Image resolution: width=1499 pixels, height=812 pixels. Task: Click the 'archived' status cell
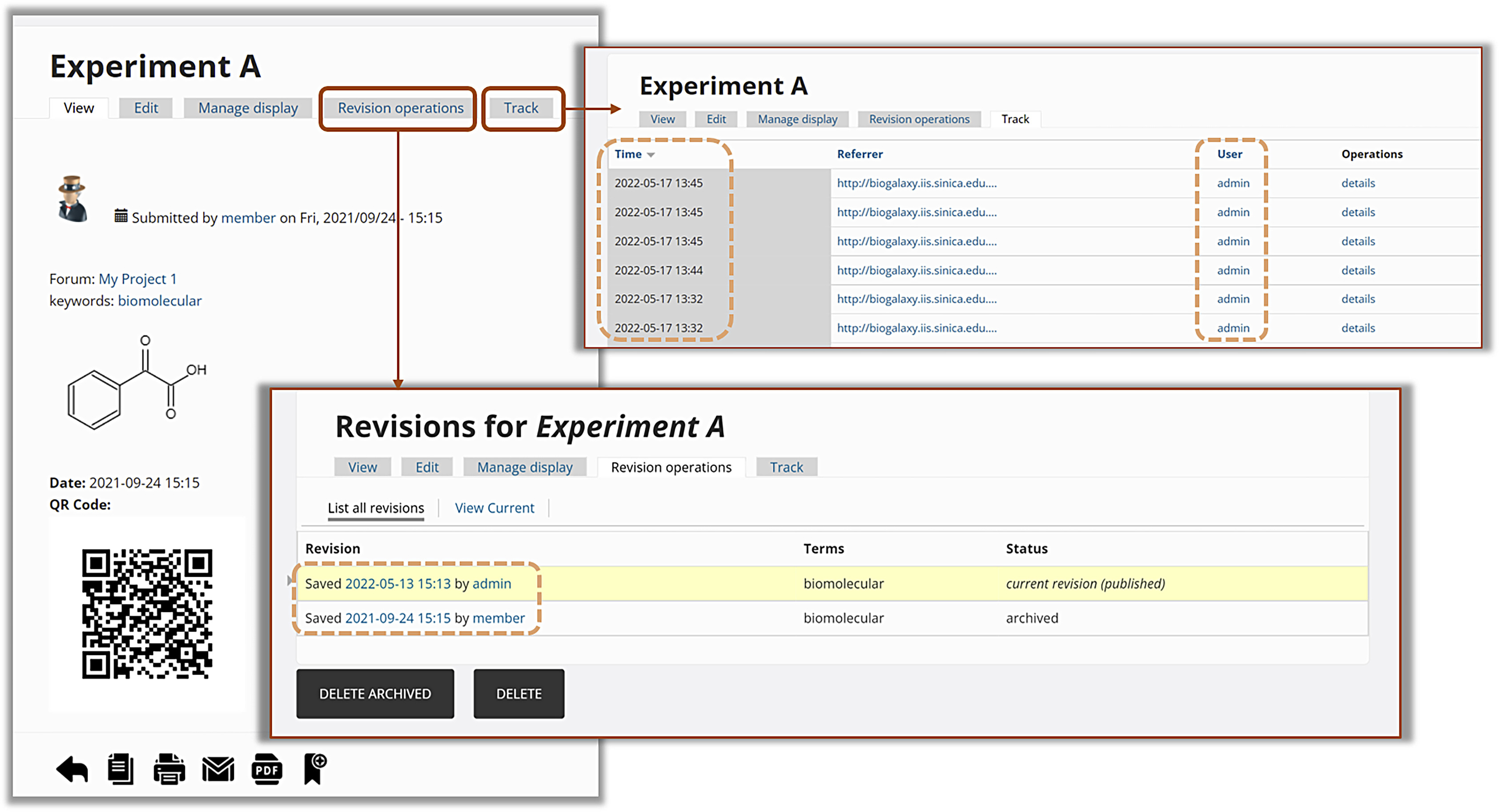(1032, 618)
